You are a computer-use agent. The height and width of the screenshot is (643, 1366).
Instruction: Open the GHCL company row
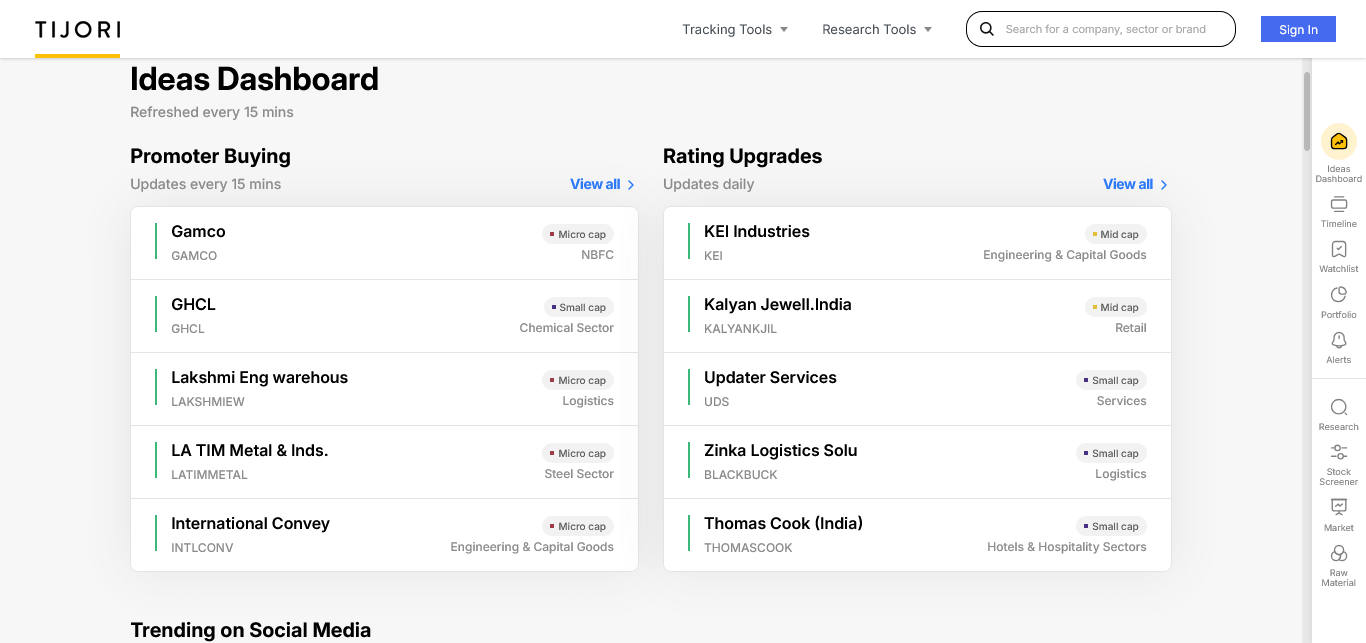click(384, 316)
